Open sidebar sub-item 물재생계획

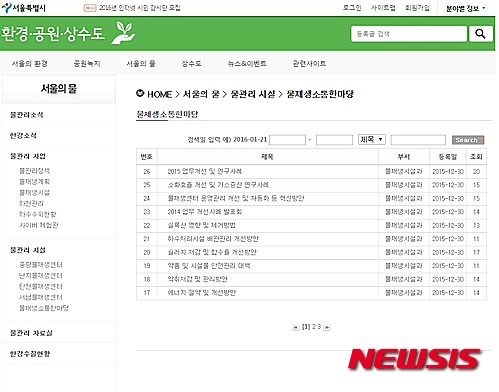point(34,182)
